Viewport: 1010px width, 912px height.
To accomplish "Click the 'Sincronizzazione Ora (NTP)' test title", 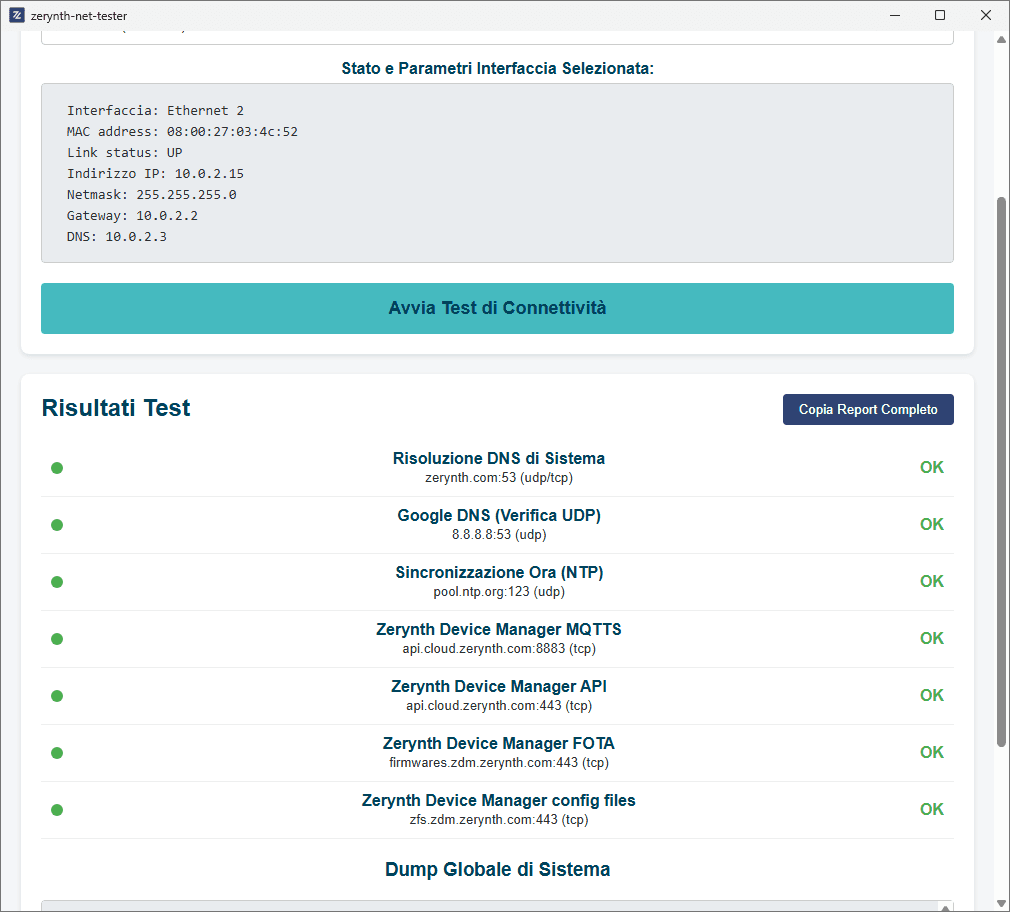I will click(499, 573).
